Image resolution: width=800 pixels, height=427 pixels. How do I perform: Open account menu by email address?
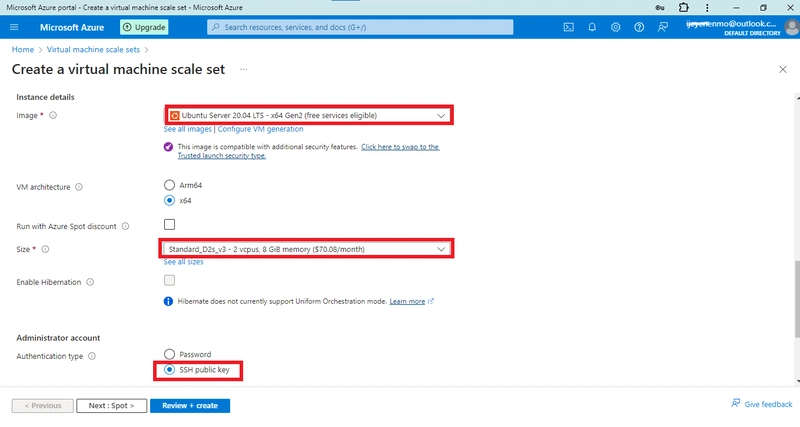[733, 24]
